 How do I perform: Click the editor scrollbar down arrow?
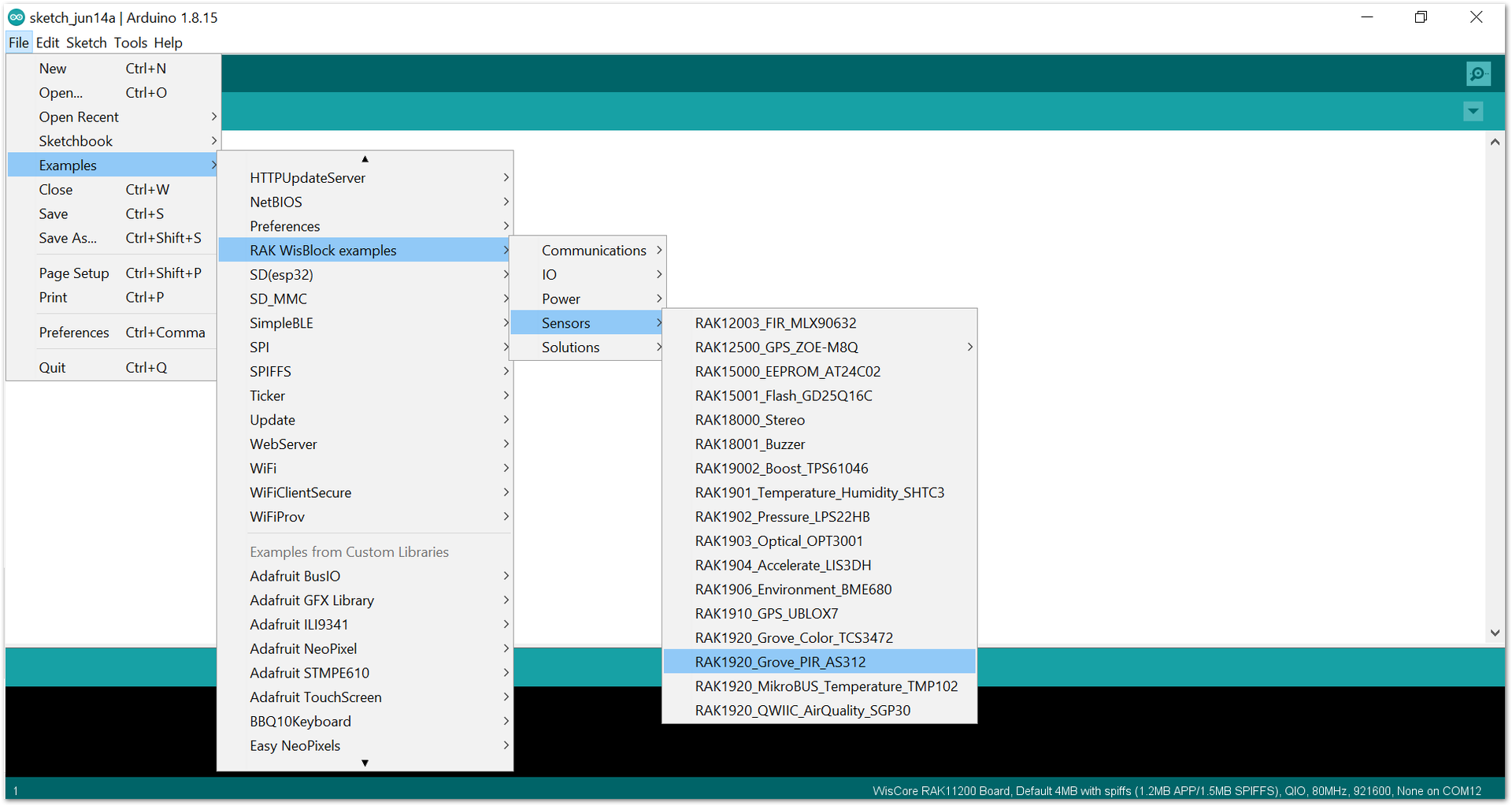pos(1495,633)
